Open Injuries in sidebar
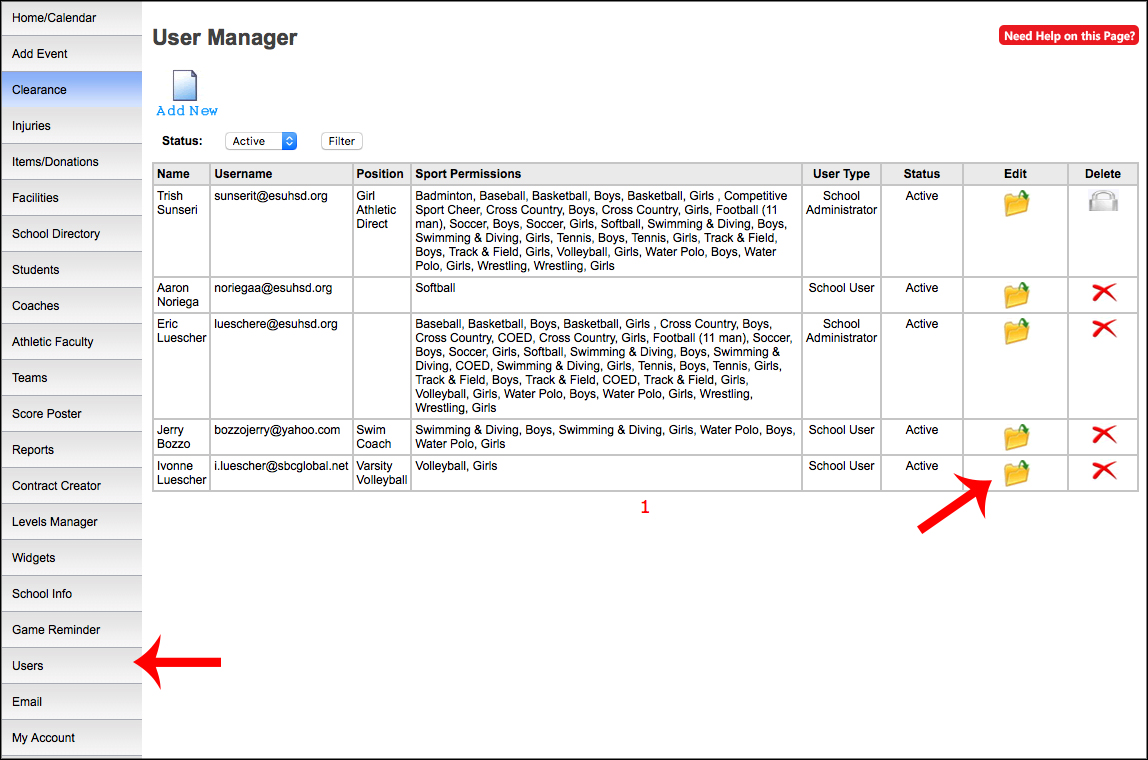The width and height of the screenshot is (1148, 760). (x=72, y=125)
